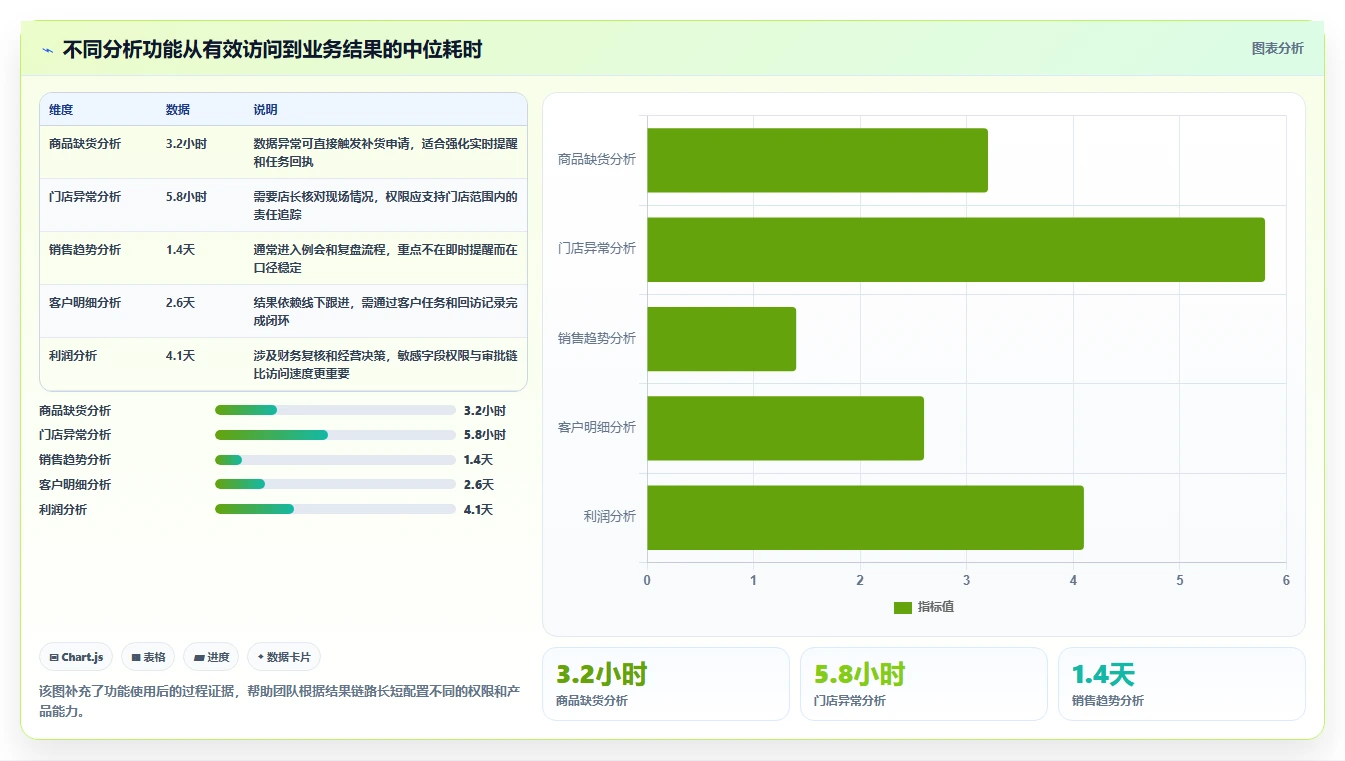Open the 5.8小时 门店异常分析 data card
The width and height of the screenshot is (1345, 761).
pos(924,684)
